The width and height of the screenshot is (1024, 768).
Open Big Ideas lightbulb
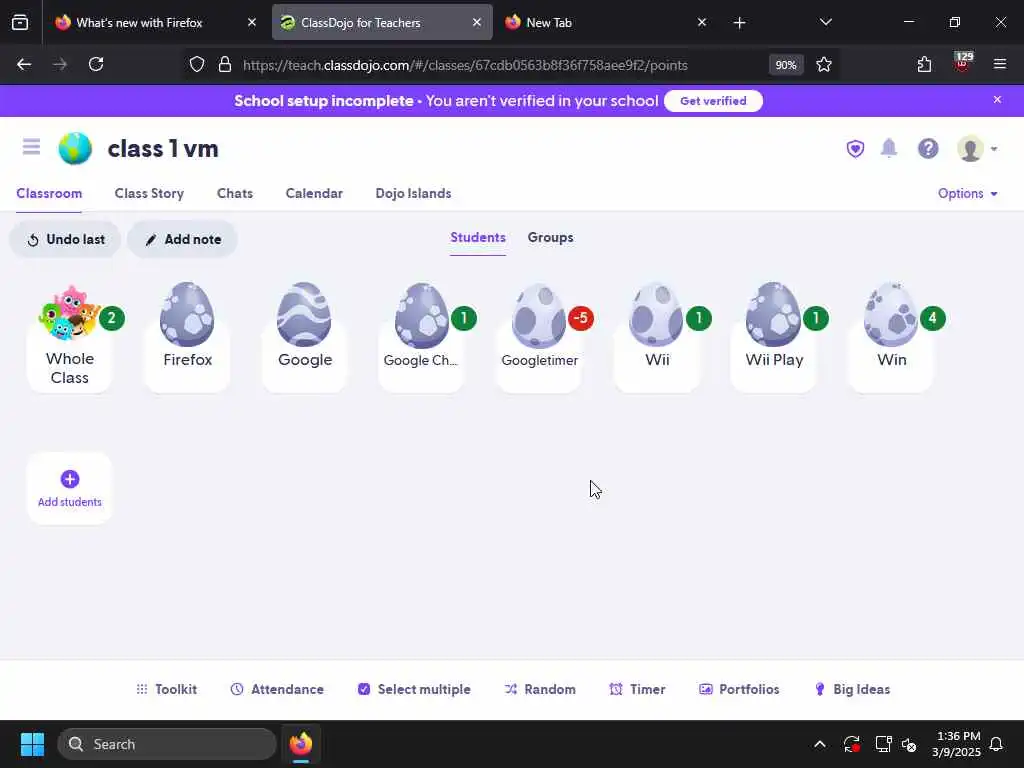coord(852,690)
